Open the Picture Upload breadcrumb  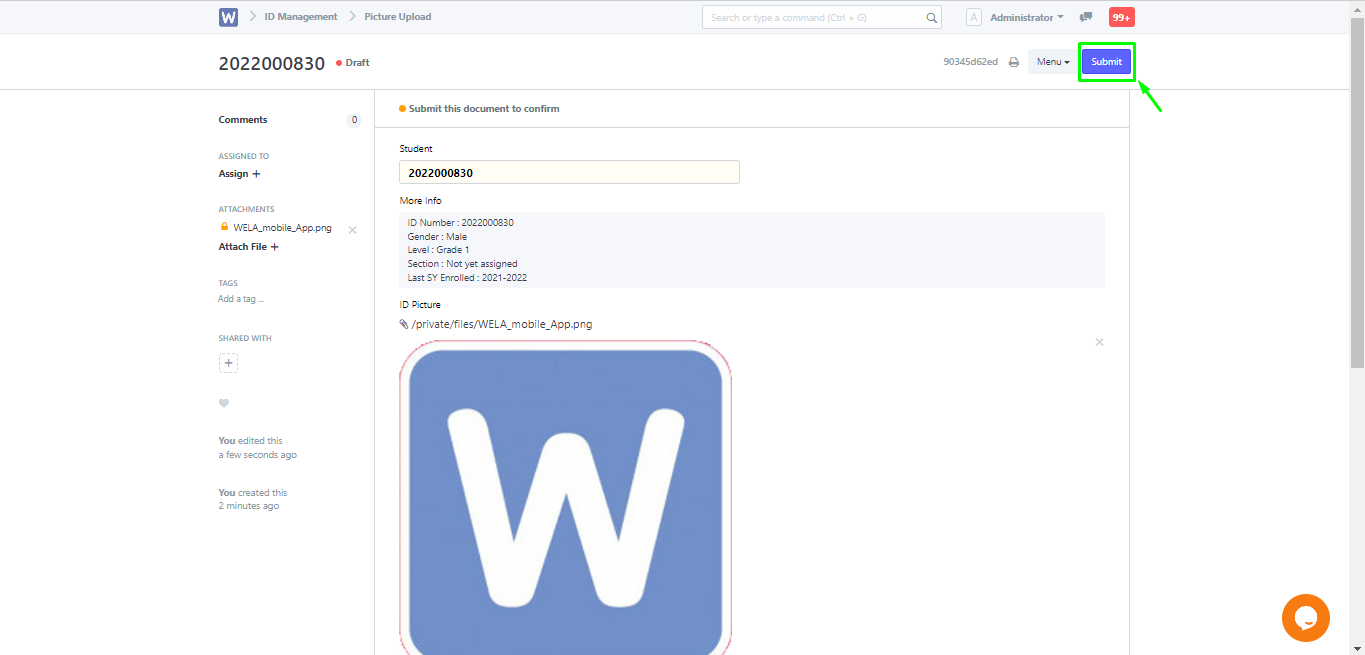[398, 17]
